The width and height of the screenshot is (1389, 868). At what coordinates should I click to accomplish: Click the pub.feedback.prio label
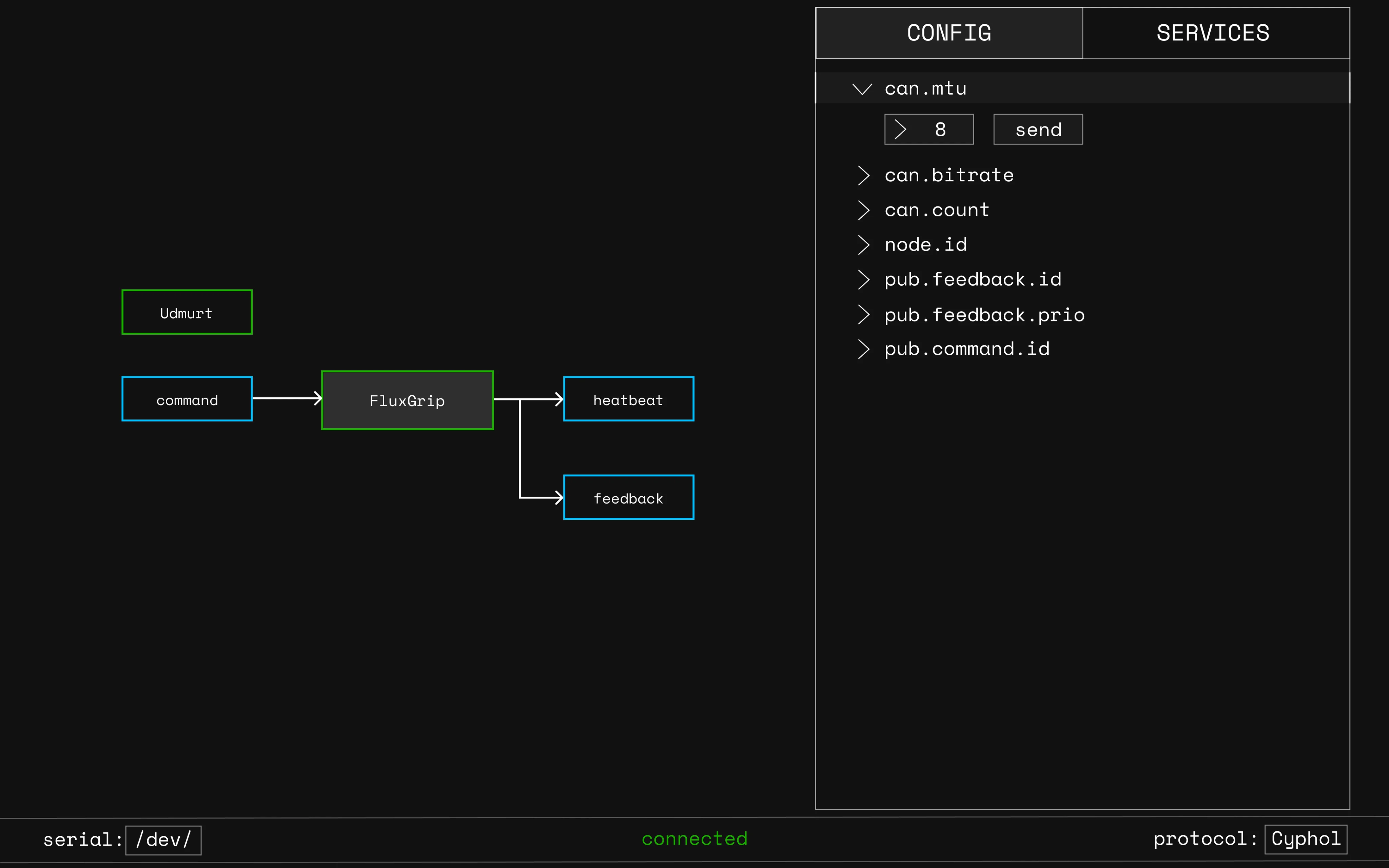tap(984, 315)
